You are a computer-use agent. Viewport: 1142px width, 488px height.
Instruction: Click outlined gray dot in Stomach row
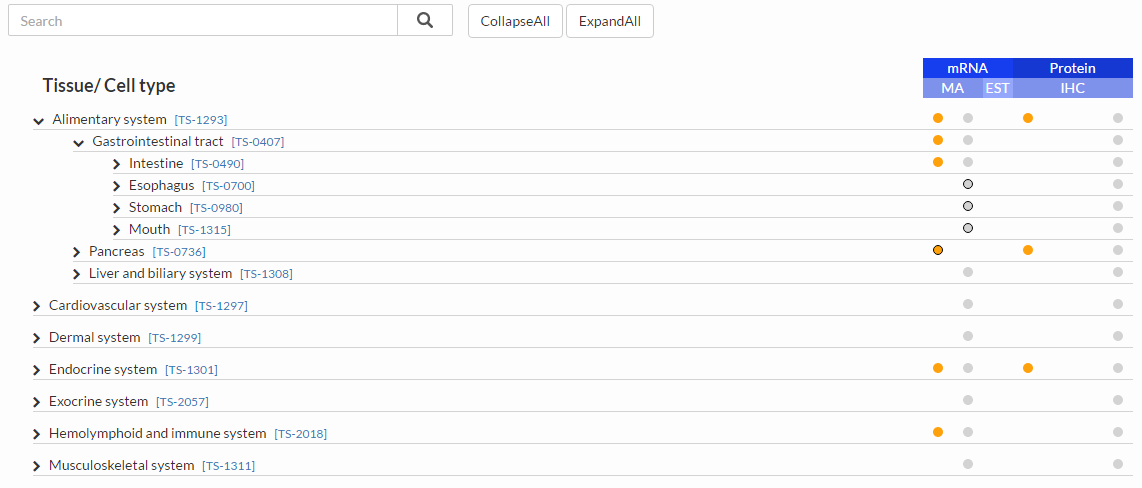click(x=968, y=206)
